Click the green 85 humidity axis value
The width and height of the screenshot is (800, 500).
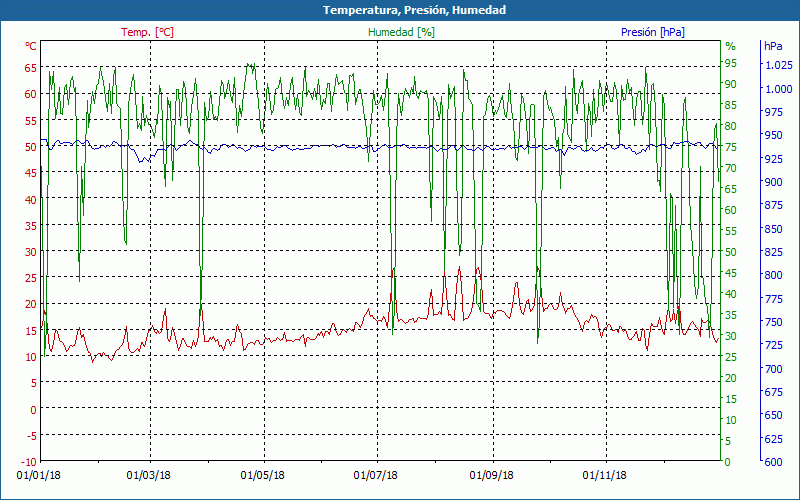(731, 106)
